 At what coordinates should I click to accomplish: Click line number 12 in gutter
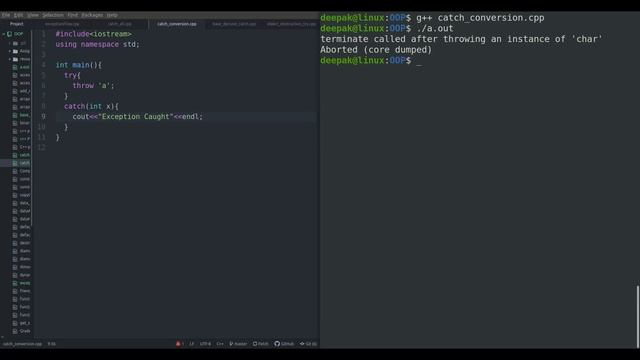pos(42,147)
